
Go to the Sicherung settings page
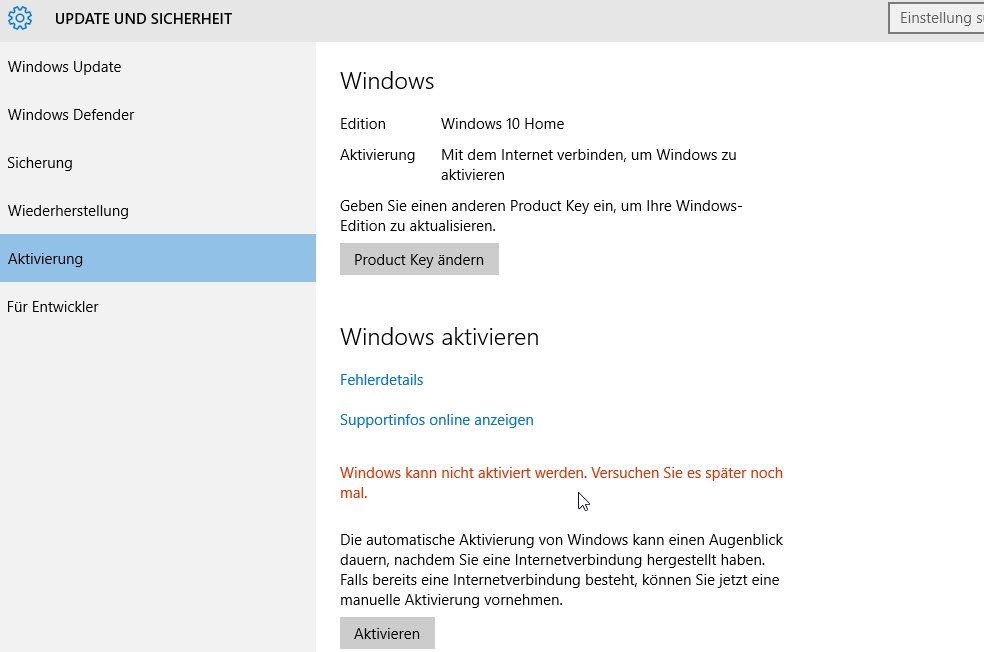[40, 163]
